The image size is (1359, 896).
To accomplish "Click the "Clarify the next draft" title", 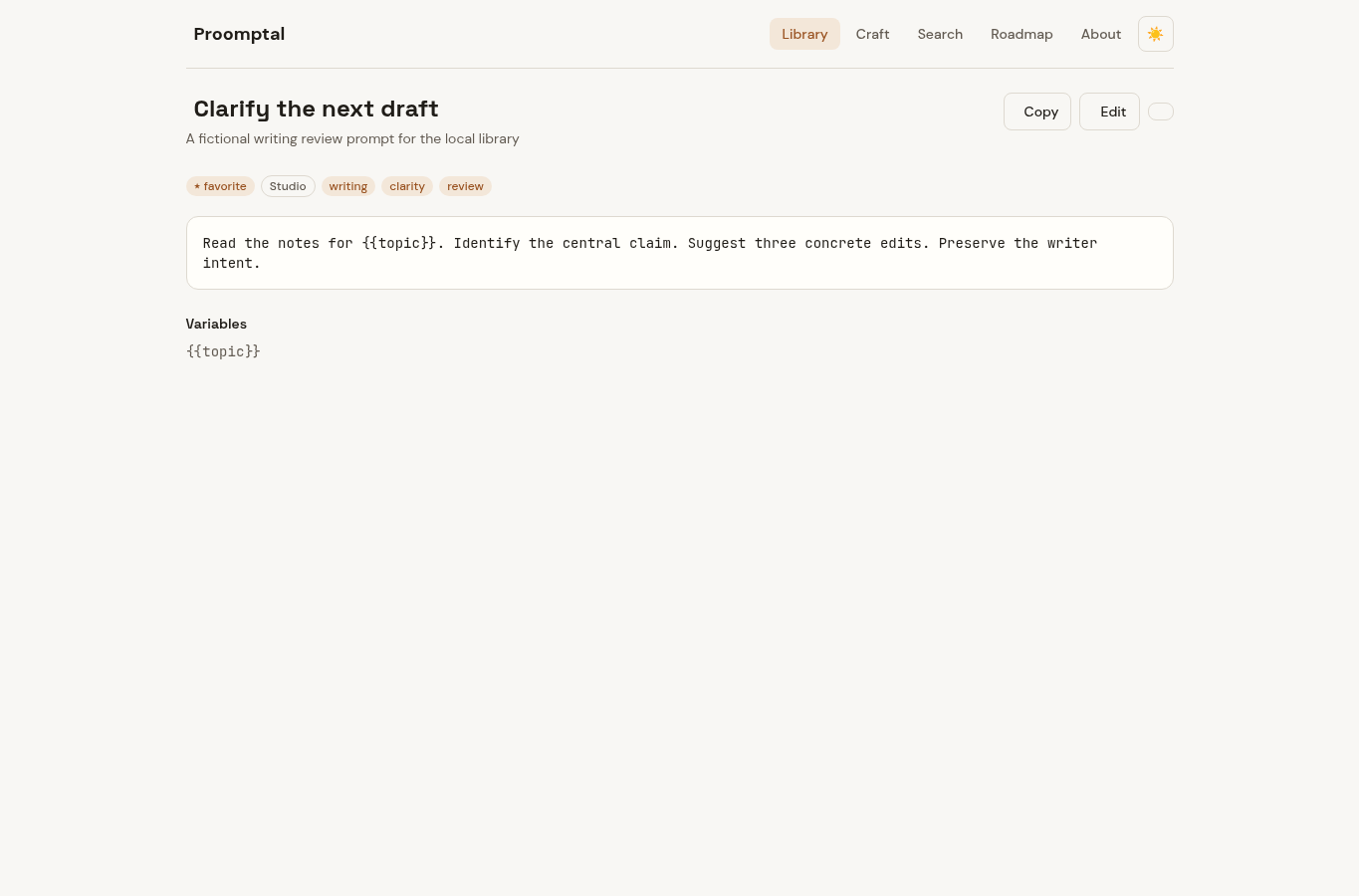I will point(316,109).
